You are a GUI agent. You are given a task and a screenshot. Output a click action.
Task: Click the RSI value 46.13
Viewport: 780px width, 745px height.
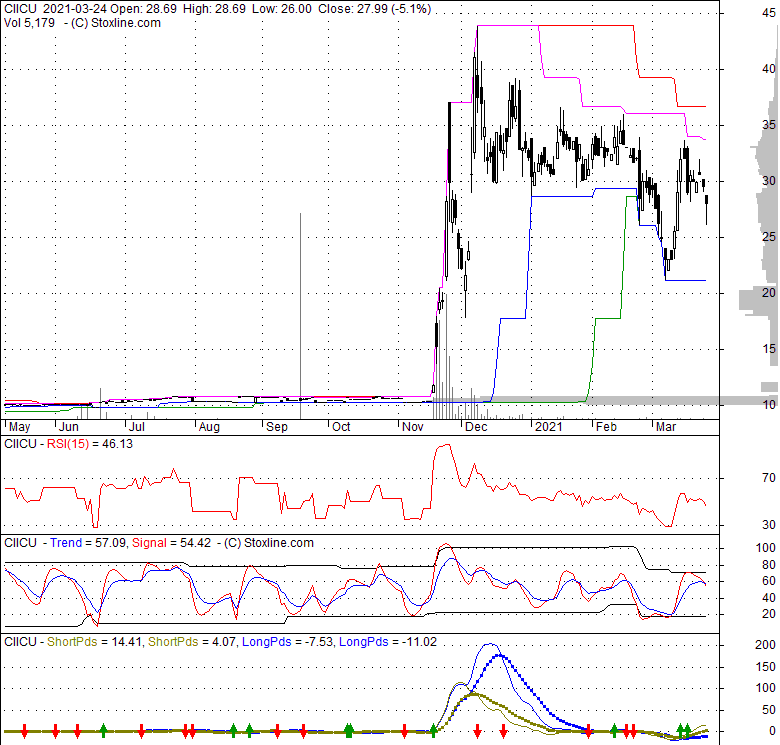(x=117, y=444)
